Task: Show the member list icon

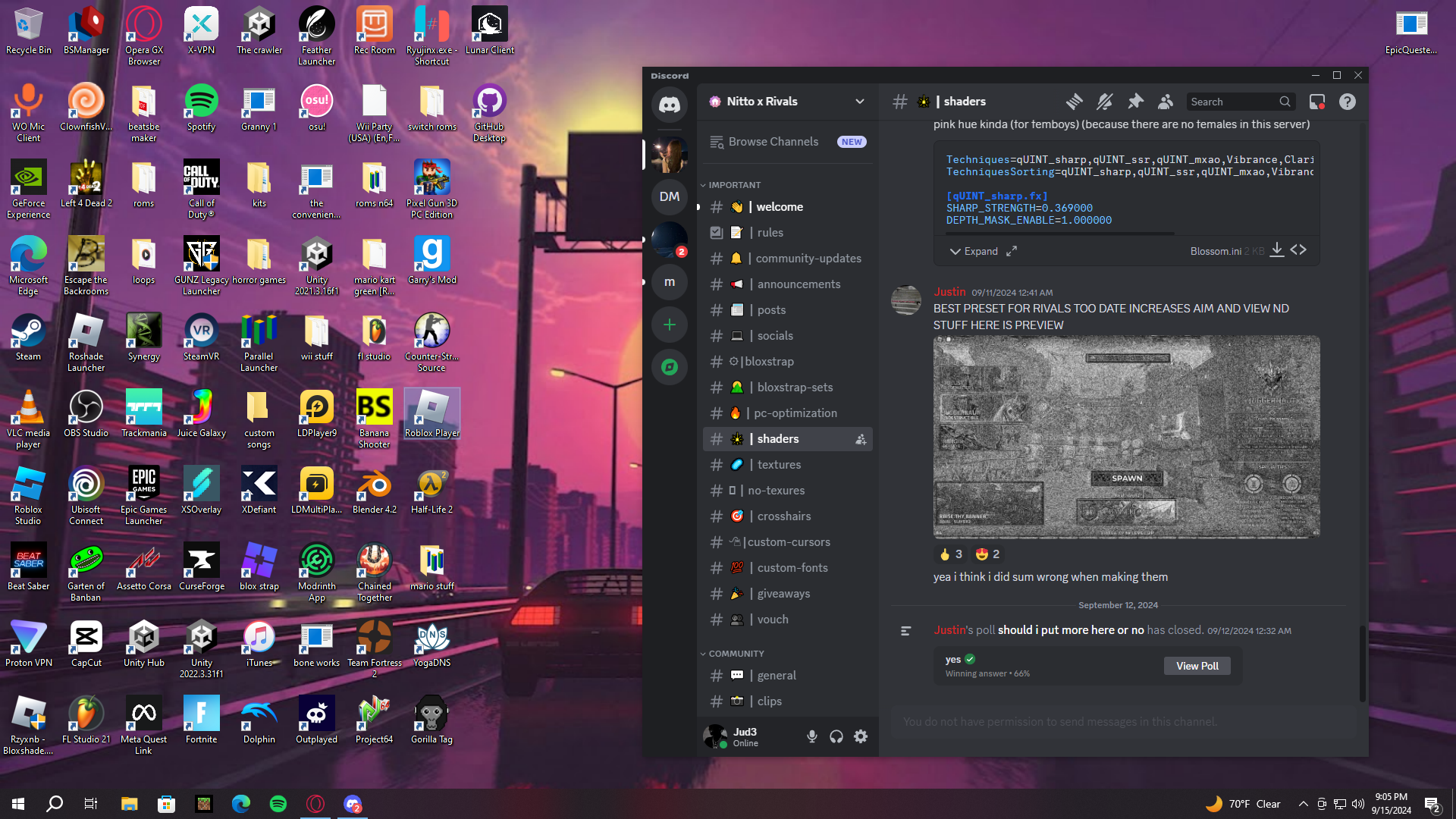Action: point(1166,102)
